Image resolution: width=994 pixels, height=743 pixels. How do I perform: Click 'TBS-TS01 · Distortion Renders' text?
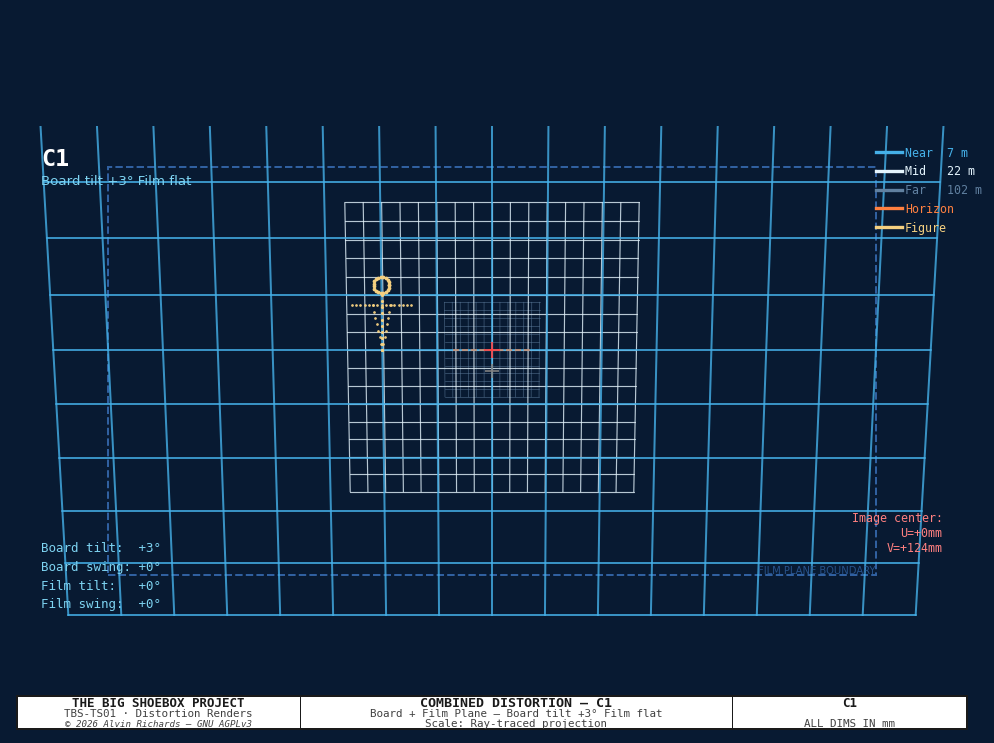158,713
